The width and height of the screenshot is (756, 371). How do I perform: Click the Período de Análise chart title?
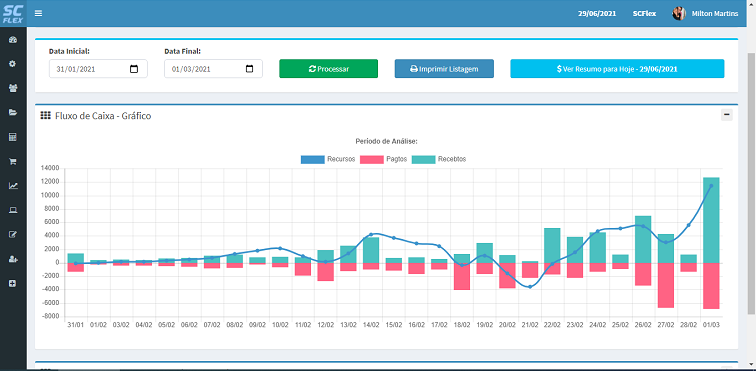[386, 142]
